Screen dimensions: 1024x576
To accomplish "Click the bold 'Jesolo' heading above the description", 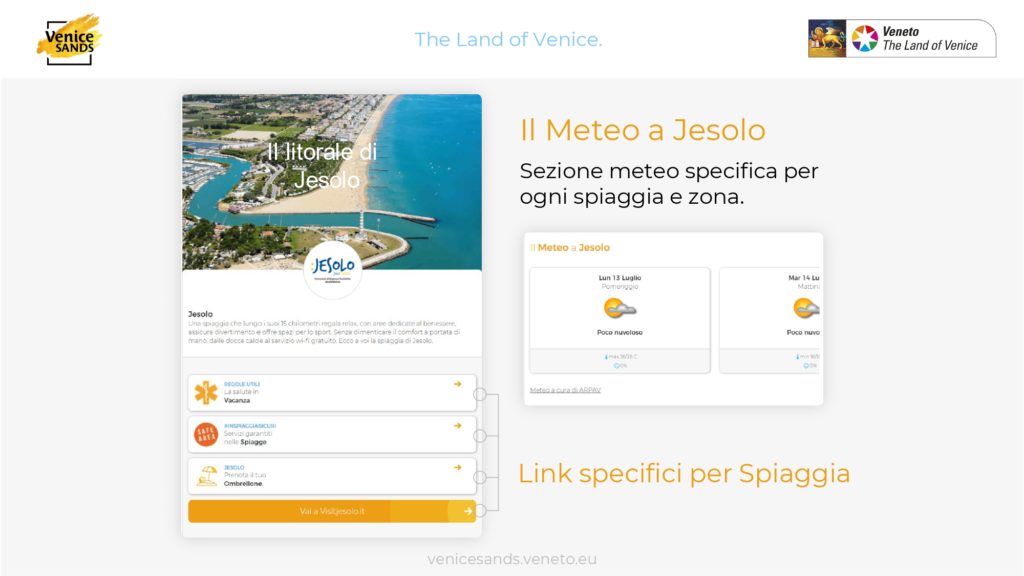I will (200, 314).
